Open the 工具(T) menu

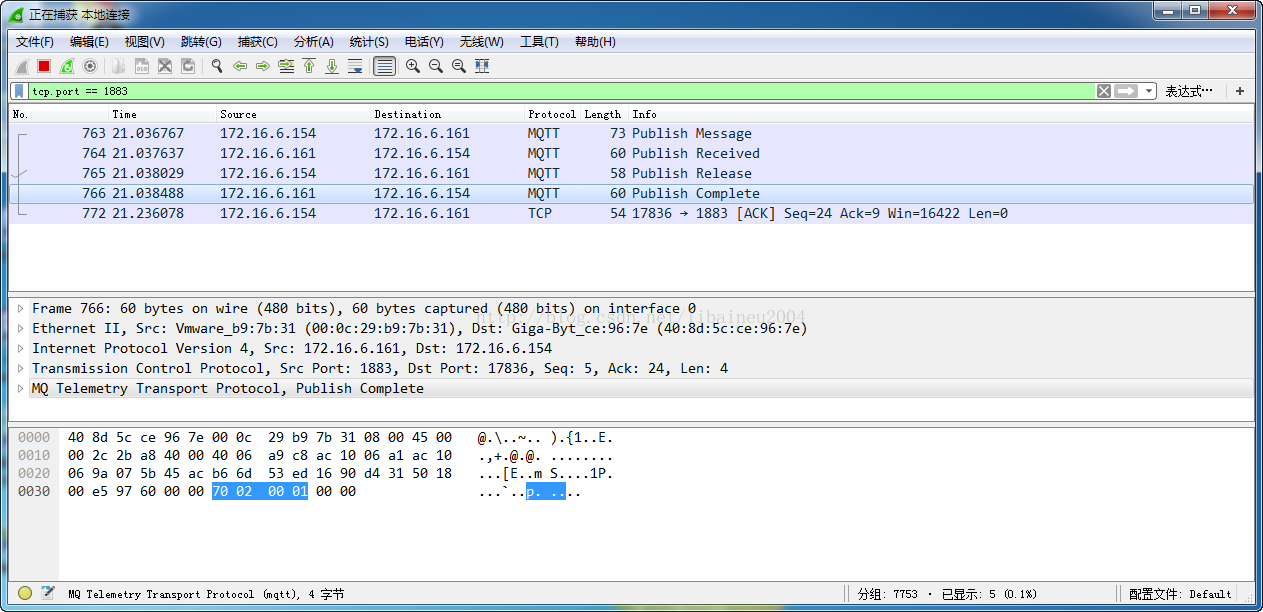tap(539, 42)
